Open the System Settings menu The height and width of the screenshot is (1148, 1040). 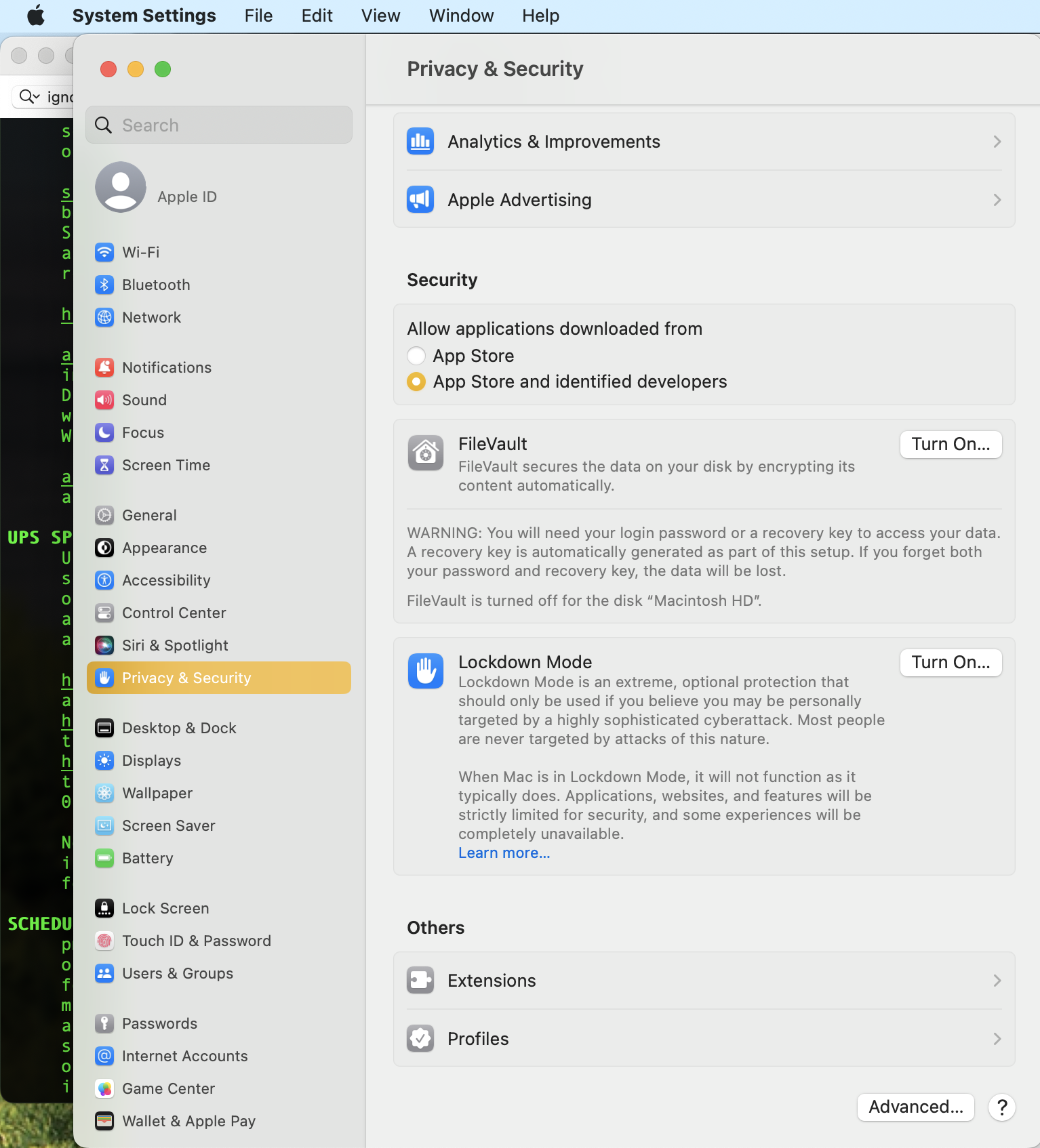(144, 16)
